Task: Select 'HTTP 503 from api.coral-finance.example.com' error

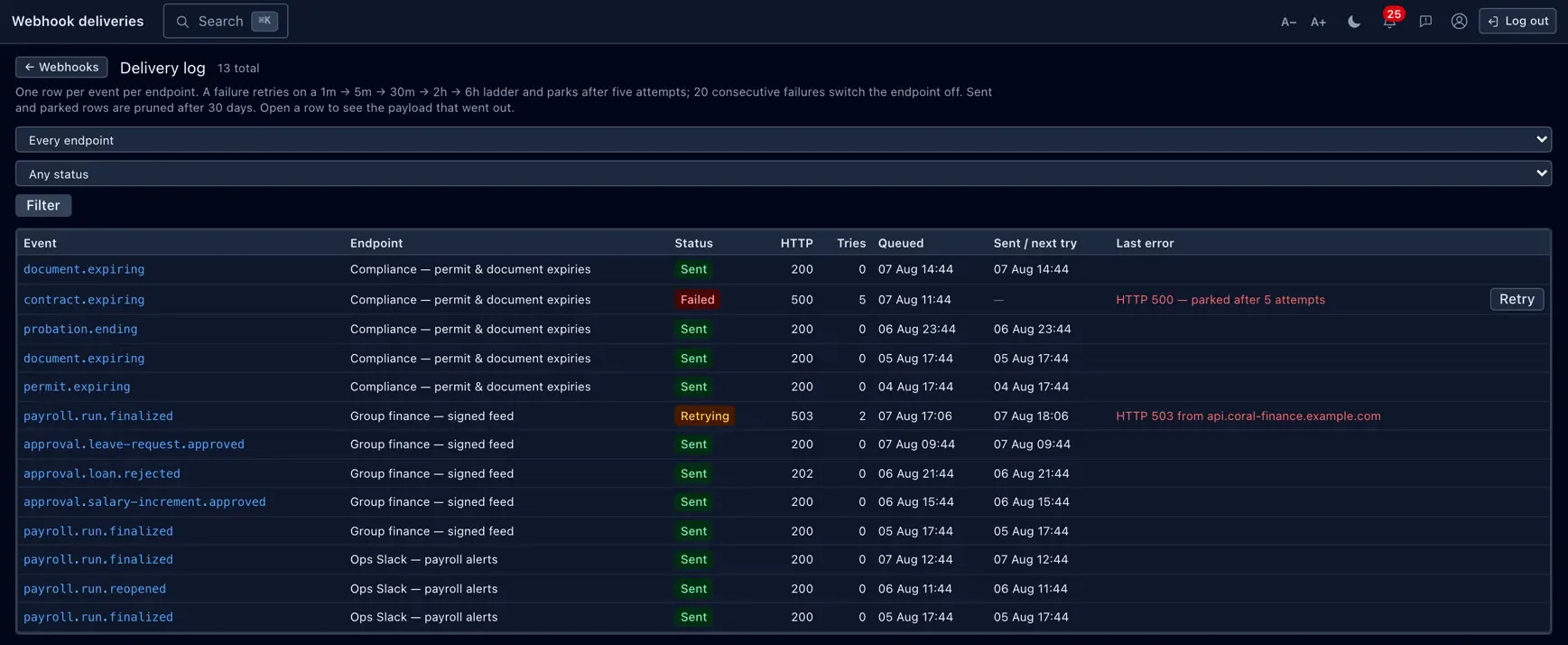Action: pyautogui.click(x=1248, y=416)
